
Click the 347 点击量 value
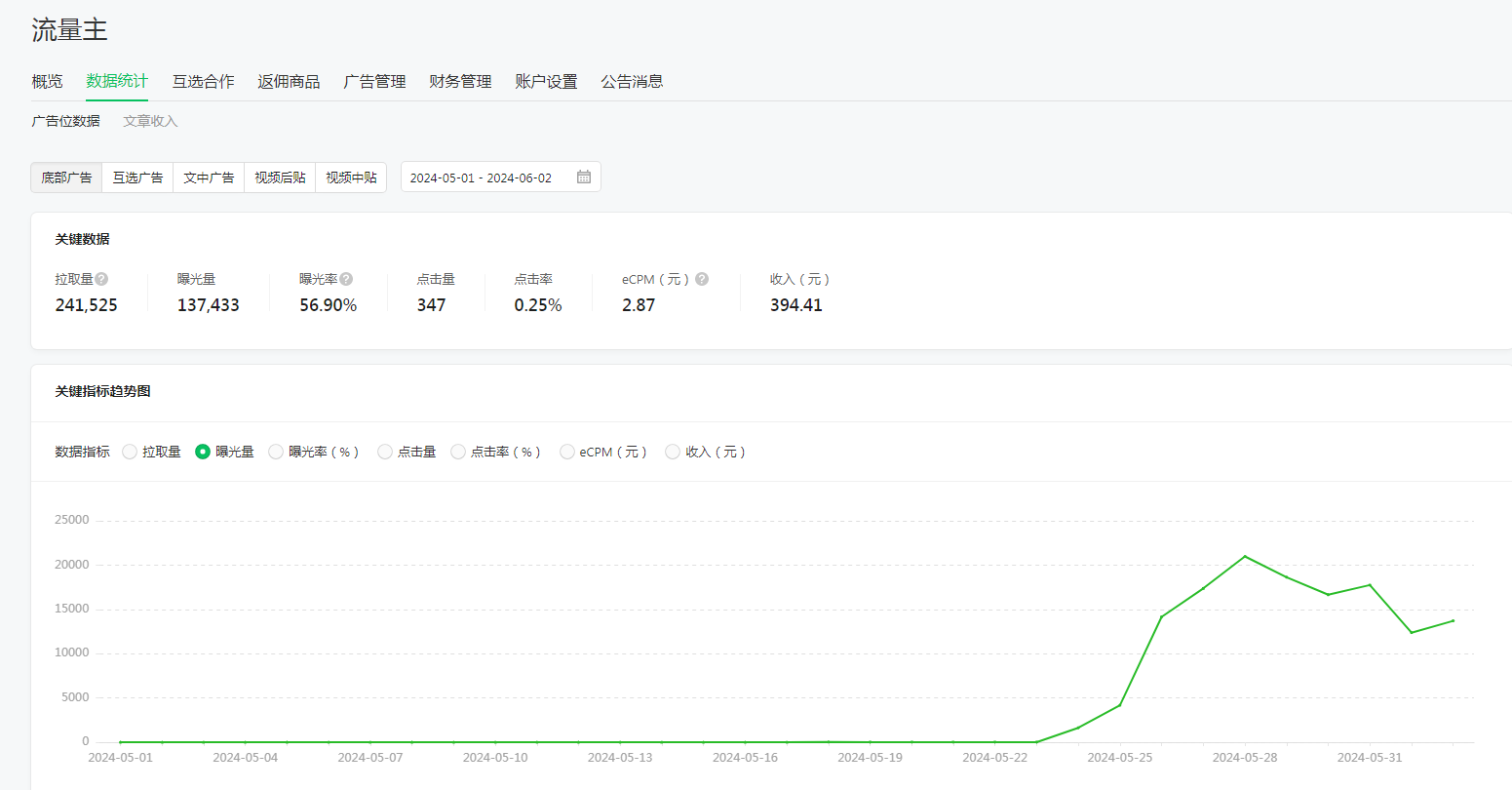[431, 305]
